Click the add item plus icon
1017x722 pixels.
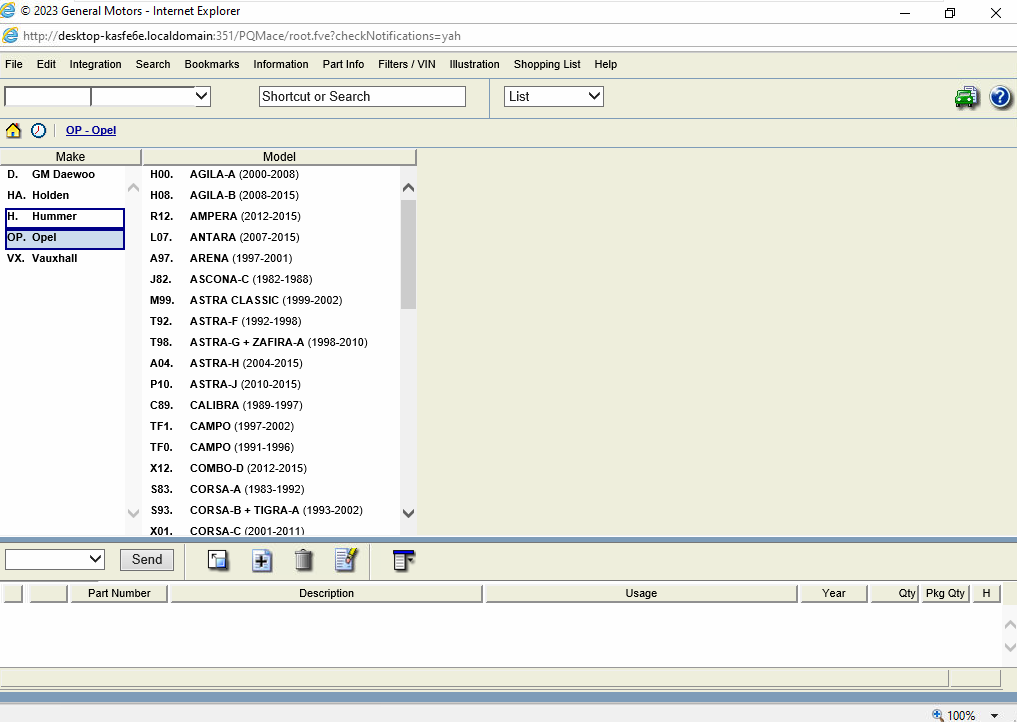[262, 560]
